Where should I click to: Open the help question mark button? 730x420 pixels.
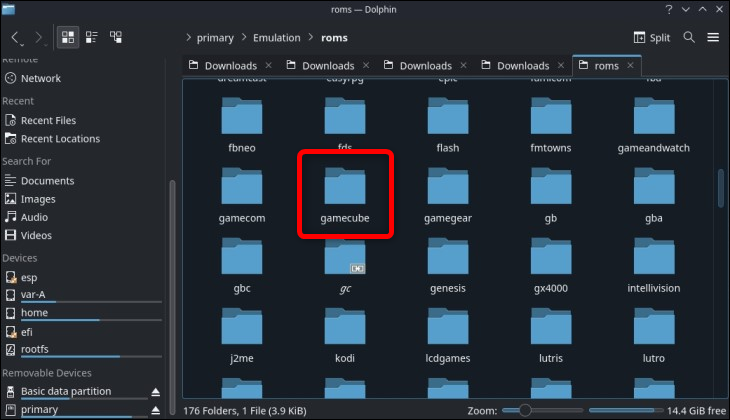point(669,9)
